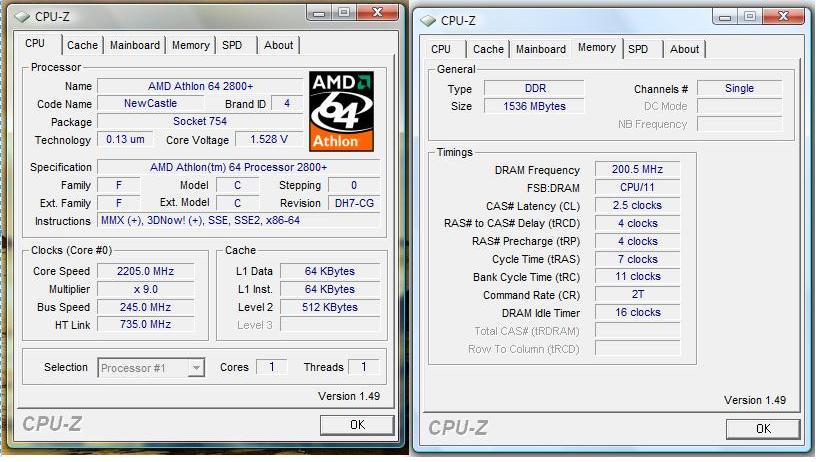Image resolution: width=820 pixels, height=462 pixels.
Task: Click the L1 Inst. value 64 KBytes
Action: pos(330,289)
